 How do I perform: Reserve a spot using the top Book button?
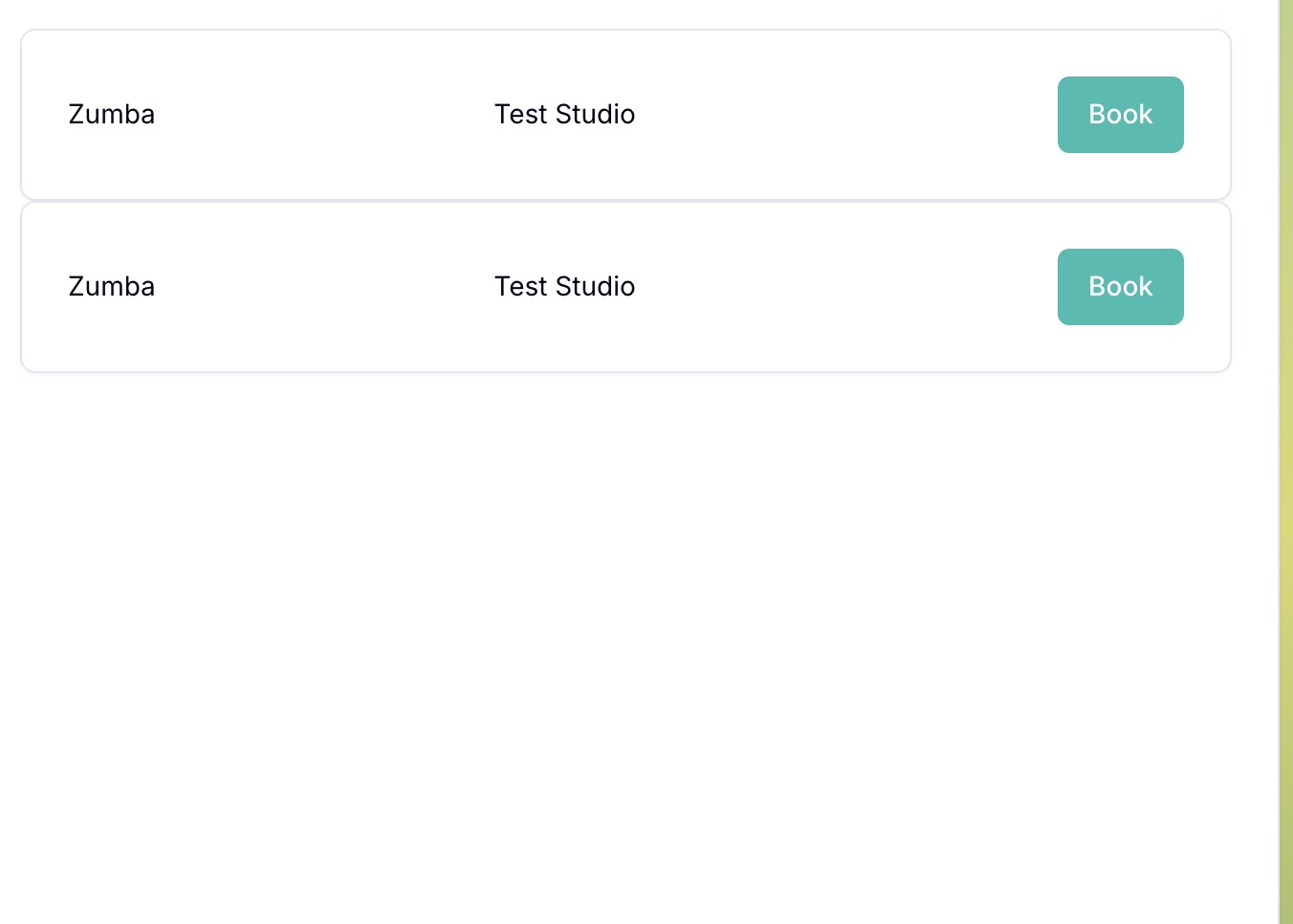1120,115
